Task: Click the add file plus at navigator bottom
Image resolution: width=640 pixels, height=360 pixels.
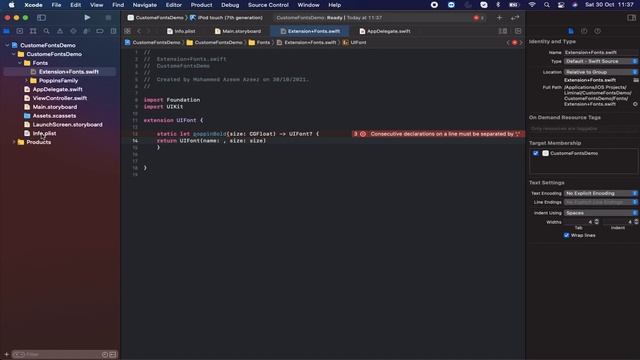Action: click(x=7, y=354)
